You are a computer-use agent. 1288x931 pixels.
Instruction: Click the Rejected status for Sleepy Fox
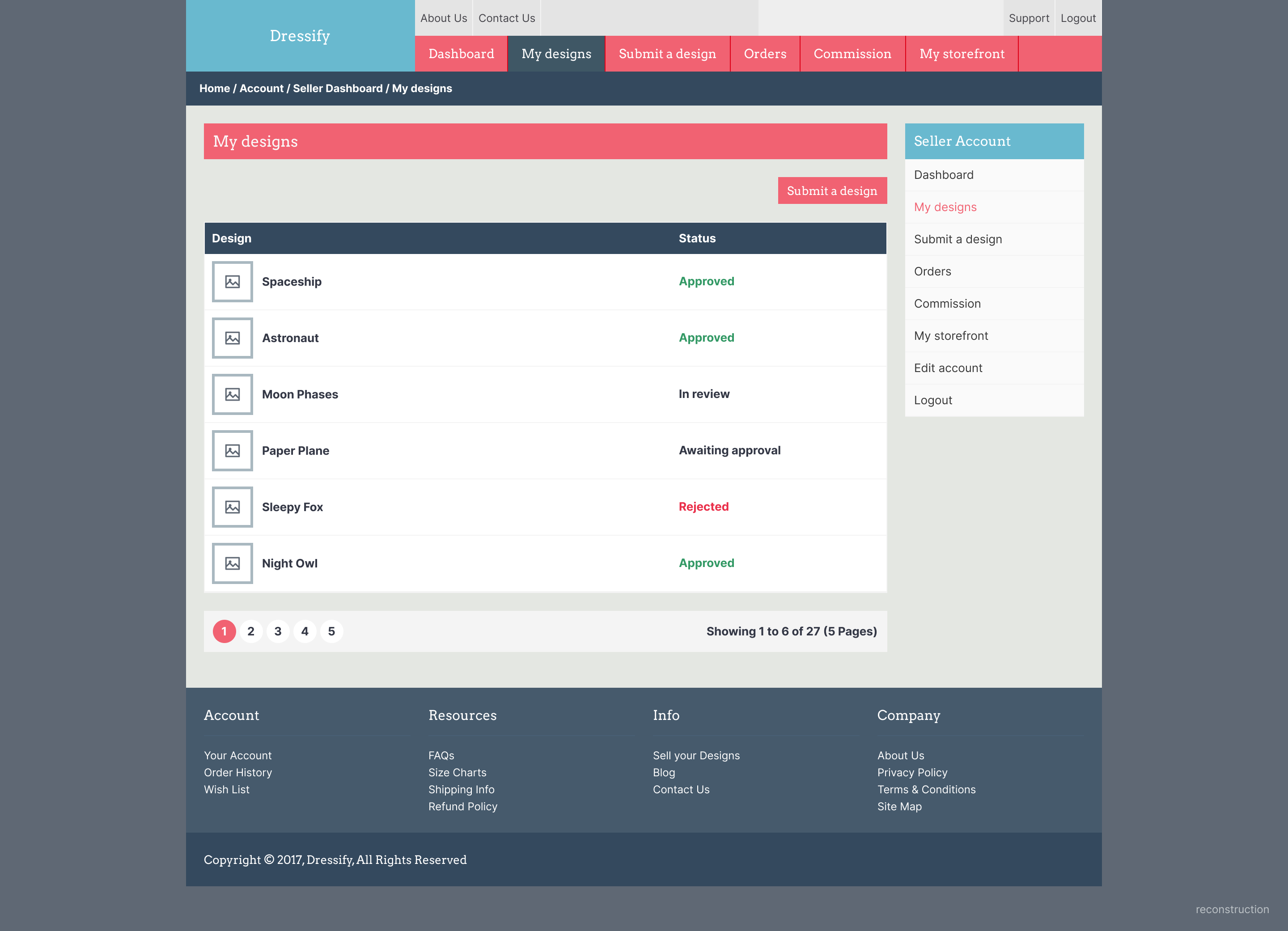[703, 506]
